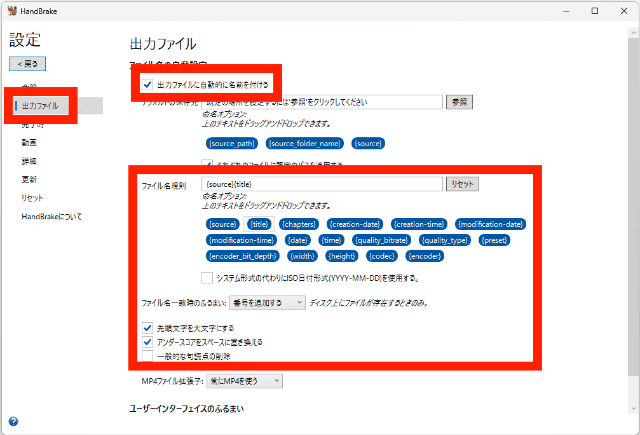Open the MP4ファイル拡張子 常にMP4を使う dropdown
The width and height of the screenshot is (640, 435).
pos(244,381)
